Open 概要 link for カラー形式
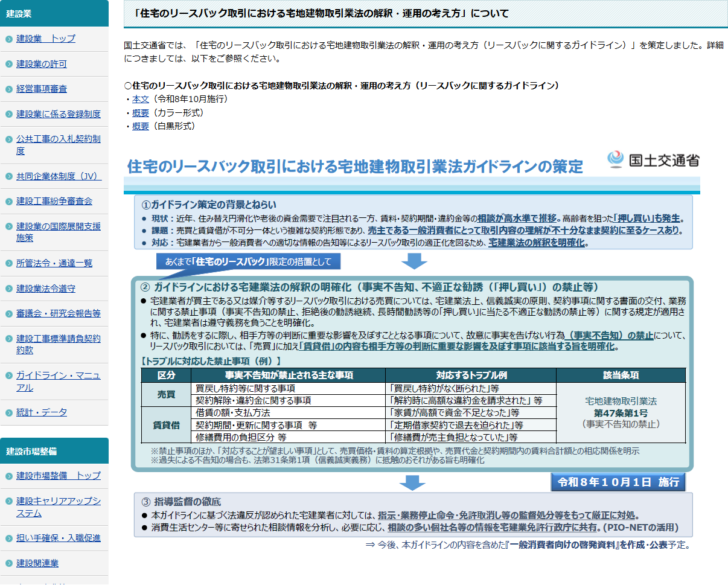This screenshot has width=728, height=585. tap(141, 113)
